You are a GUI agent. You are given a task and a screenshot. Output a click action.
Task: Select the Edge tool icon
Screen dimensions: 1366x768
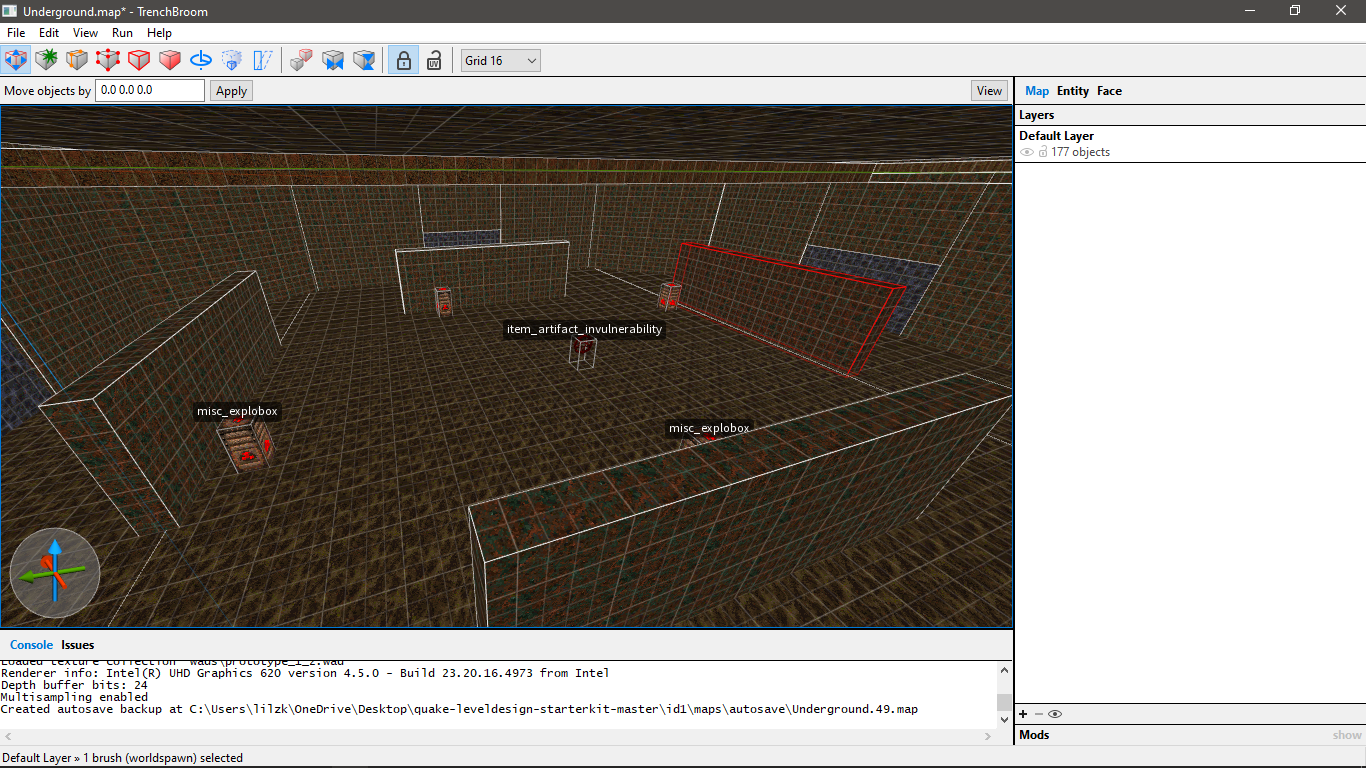pos(139,60)
